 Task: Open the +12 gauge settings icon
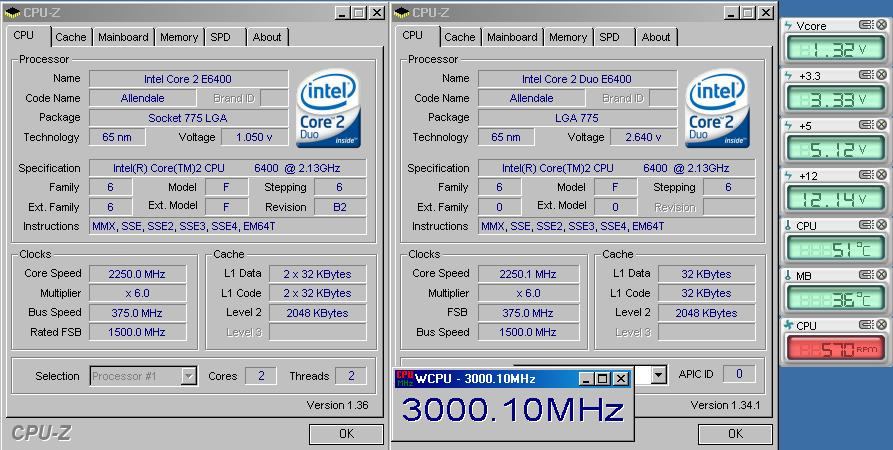pyautogui.click(x=866, y=175)
